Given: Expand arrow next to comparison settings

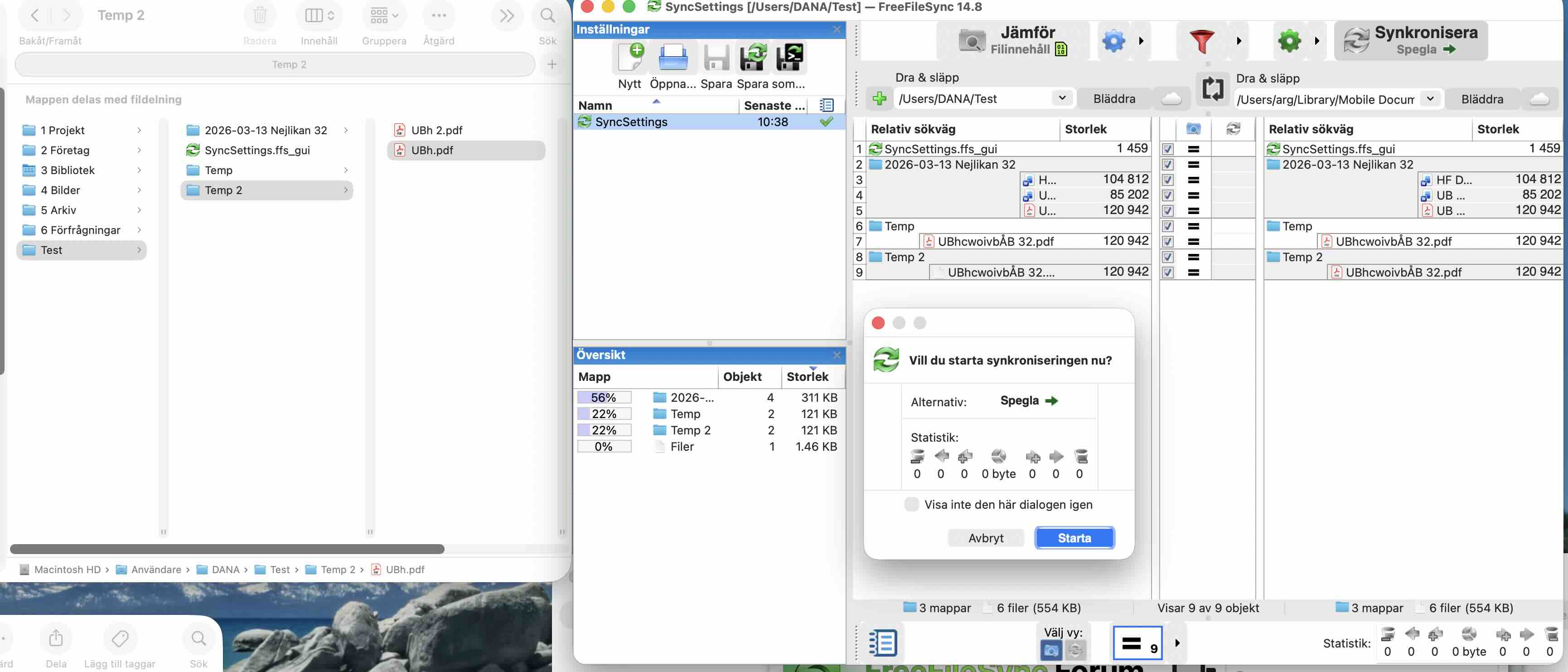Looking at the screenshot, I should (1141, 41).
